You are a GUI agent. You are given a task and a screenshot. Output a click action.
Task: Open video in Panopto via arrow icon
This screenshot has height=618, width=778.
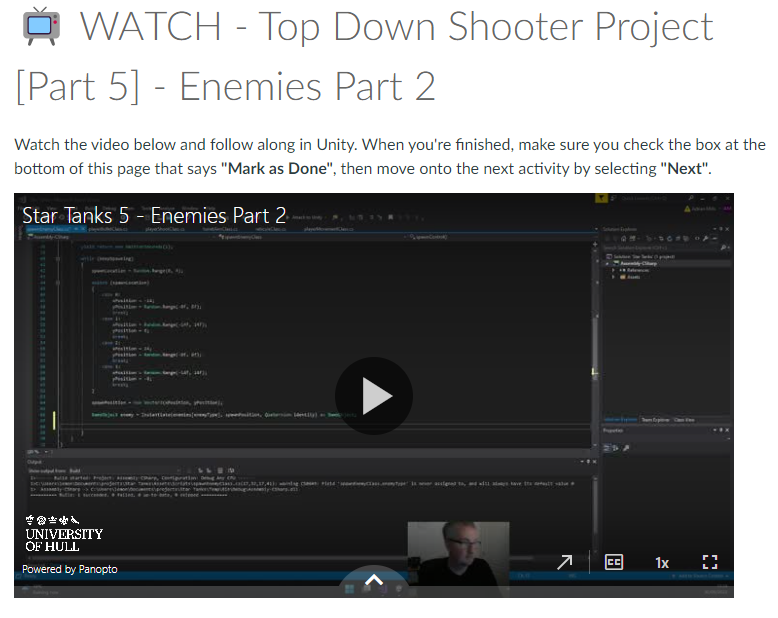point(565,563)
